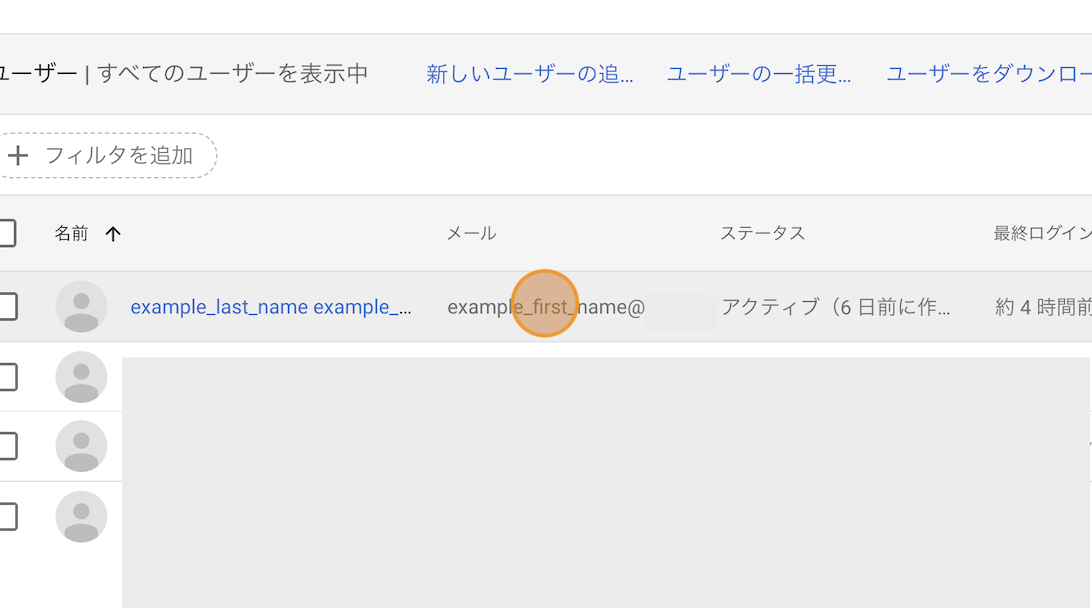Tick the select-all checkbox in header

tap(6, 233)
